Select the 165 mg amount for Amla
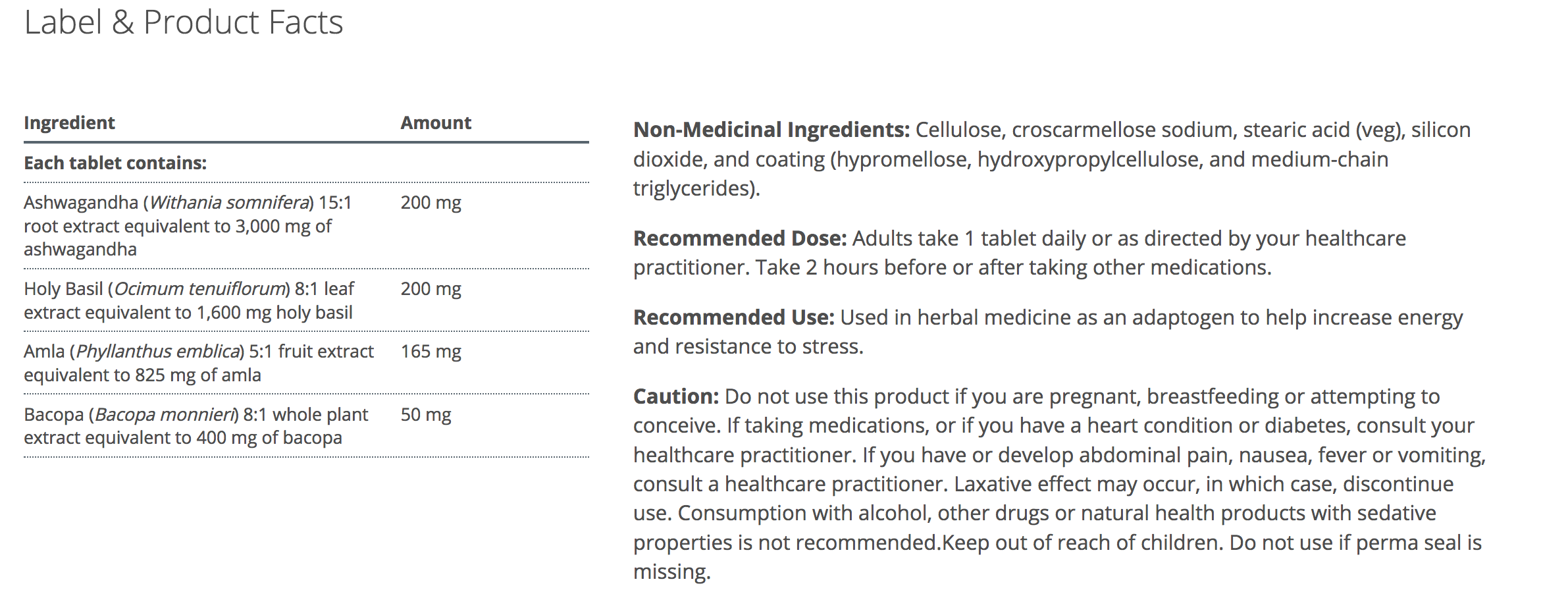The width and height of the screenshot is (1568, 594). [x=431, y=352]
